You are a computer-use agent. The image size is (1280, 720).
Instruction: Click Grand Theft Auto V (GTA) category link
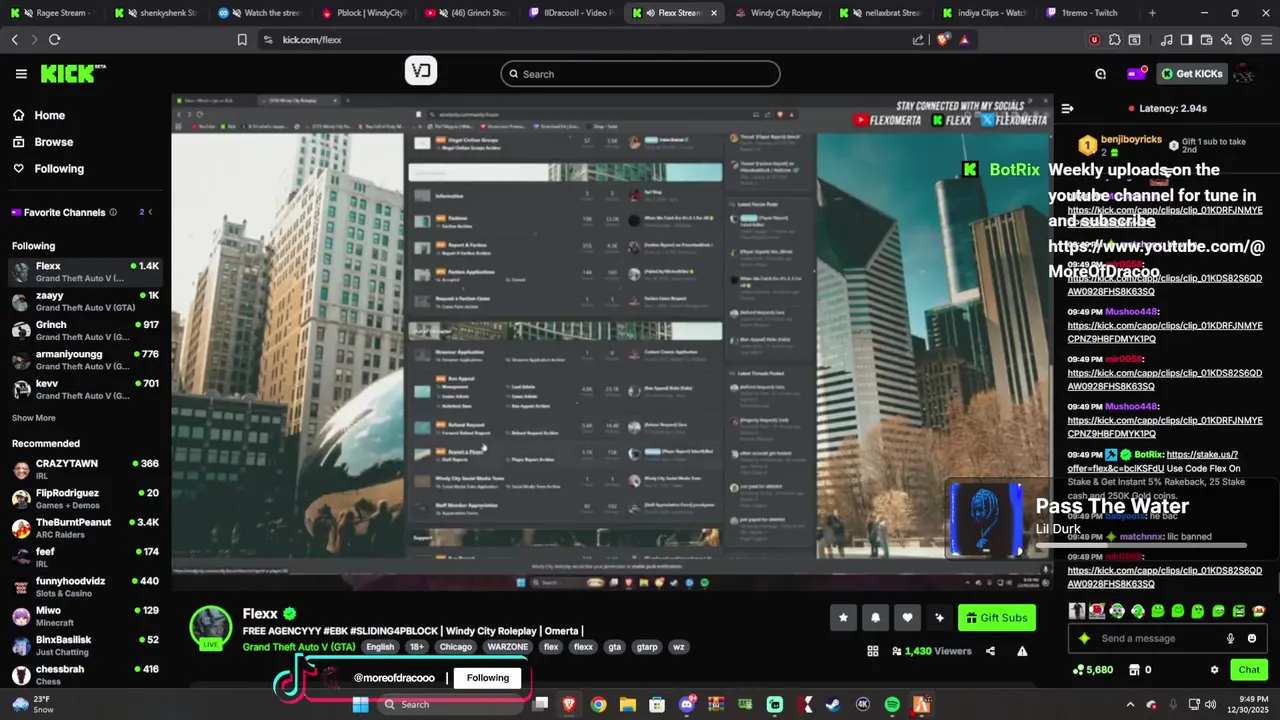pos(299,647)
